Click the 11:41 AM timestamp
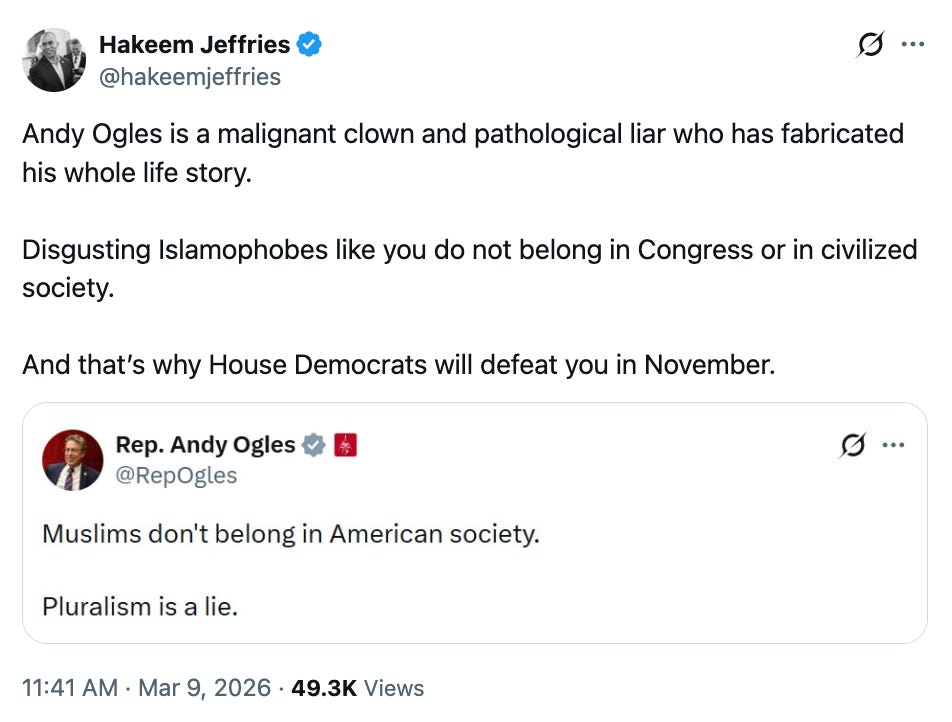The height and width of the screenshot is (722, 952). (69, 688)
